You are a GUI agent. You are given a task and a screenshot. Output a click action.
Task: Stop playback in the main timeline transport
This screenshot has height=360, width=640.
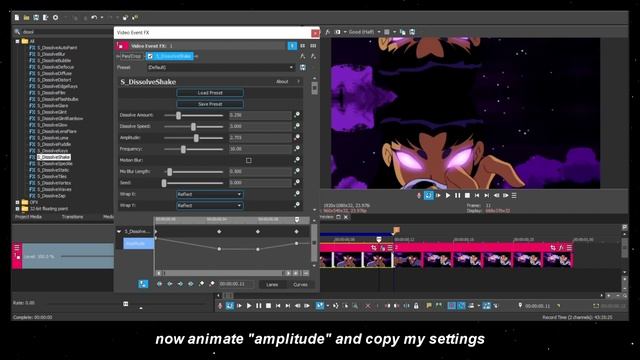(268, 305)
